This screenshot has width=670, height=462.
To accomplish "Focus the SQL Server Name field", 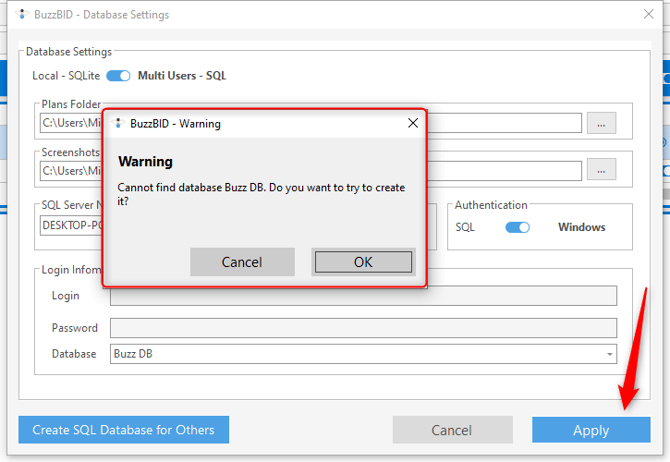I will click(70, 226).
